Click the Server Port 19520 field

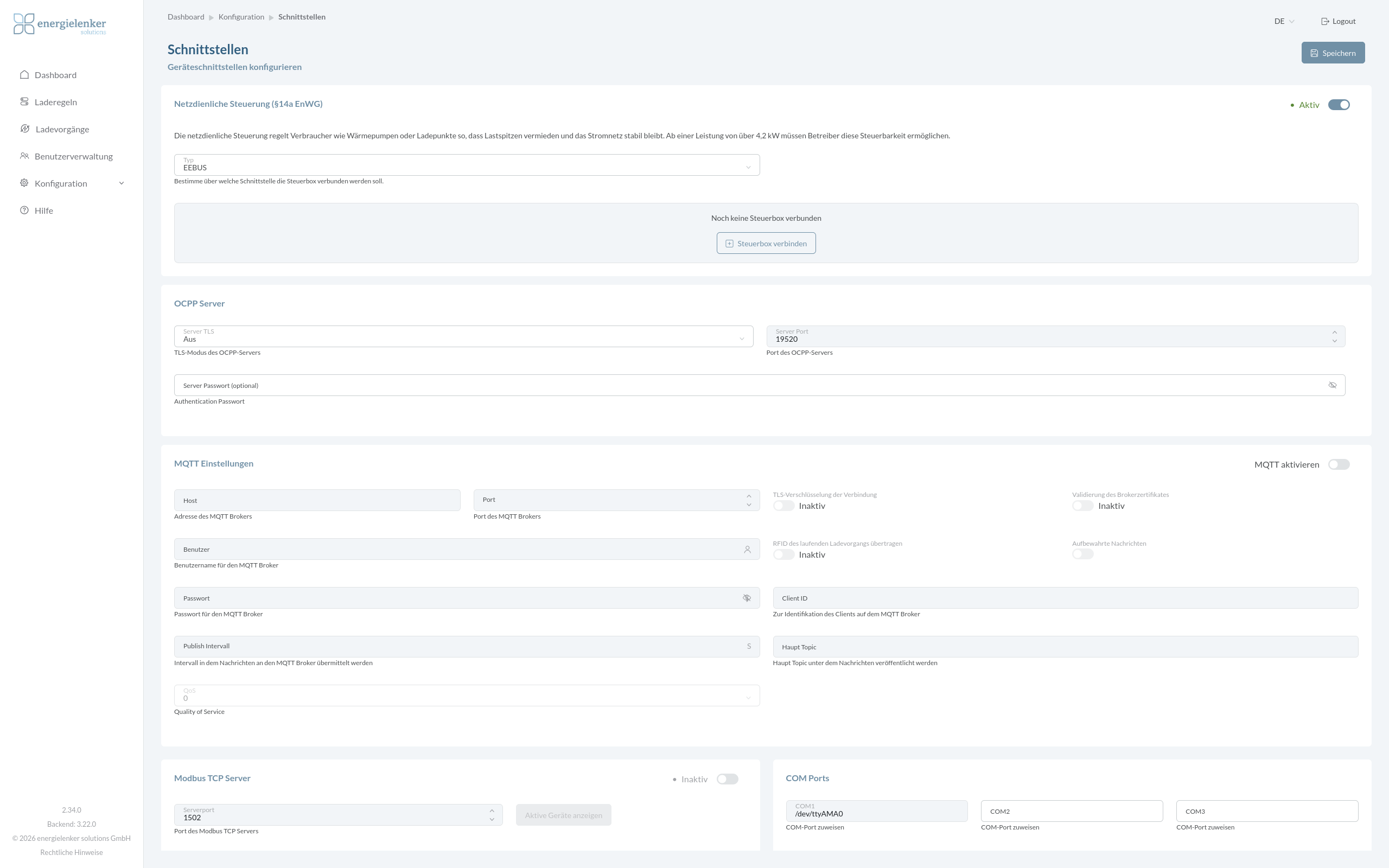pos(1055,336)
